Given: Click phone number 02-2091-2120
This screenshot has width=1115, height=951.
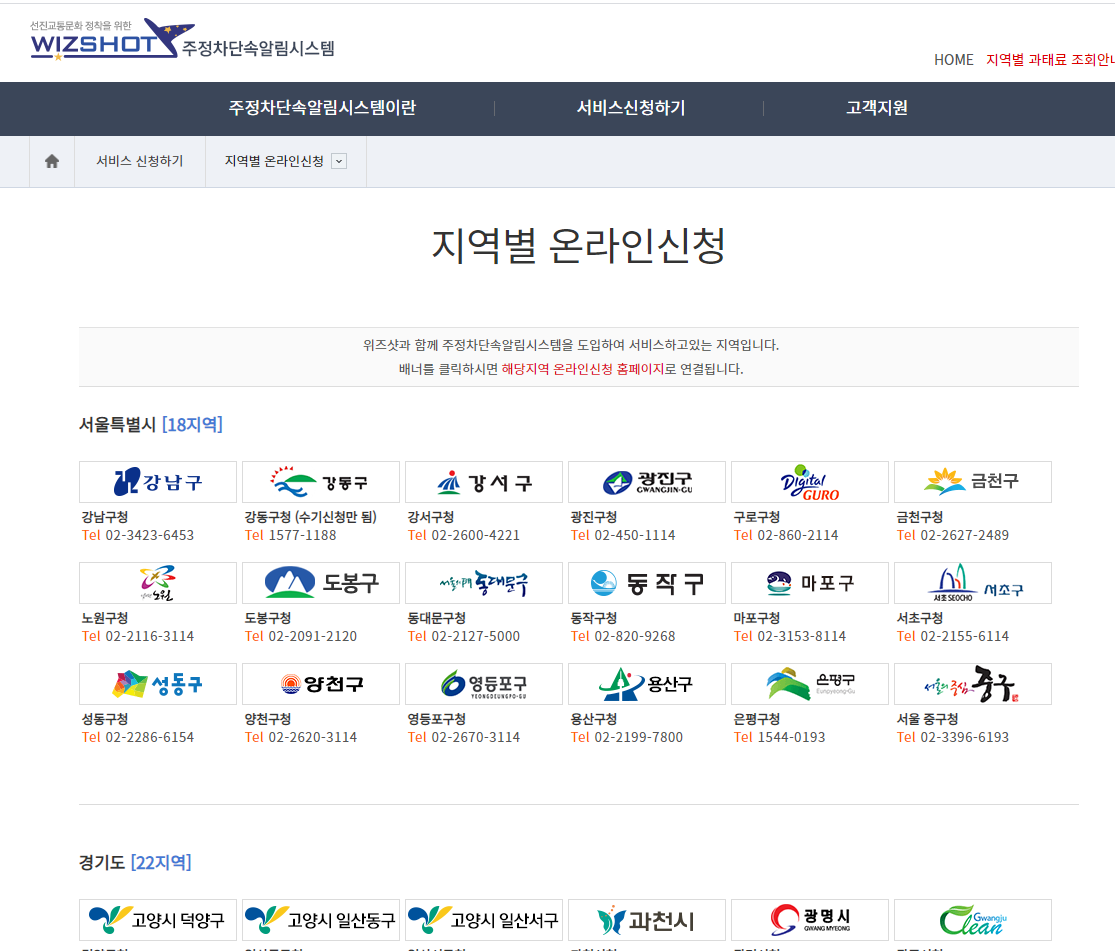Looking at the screenshot, I should (312, 637).
